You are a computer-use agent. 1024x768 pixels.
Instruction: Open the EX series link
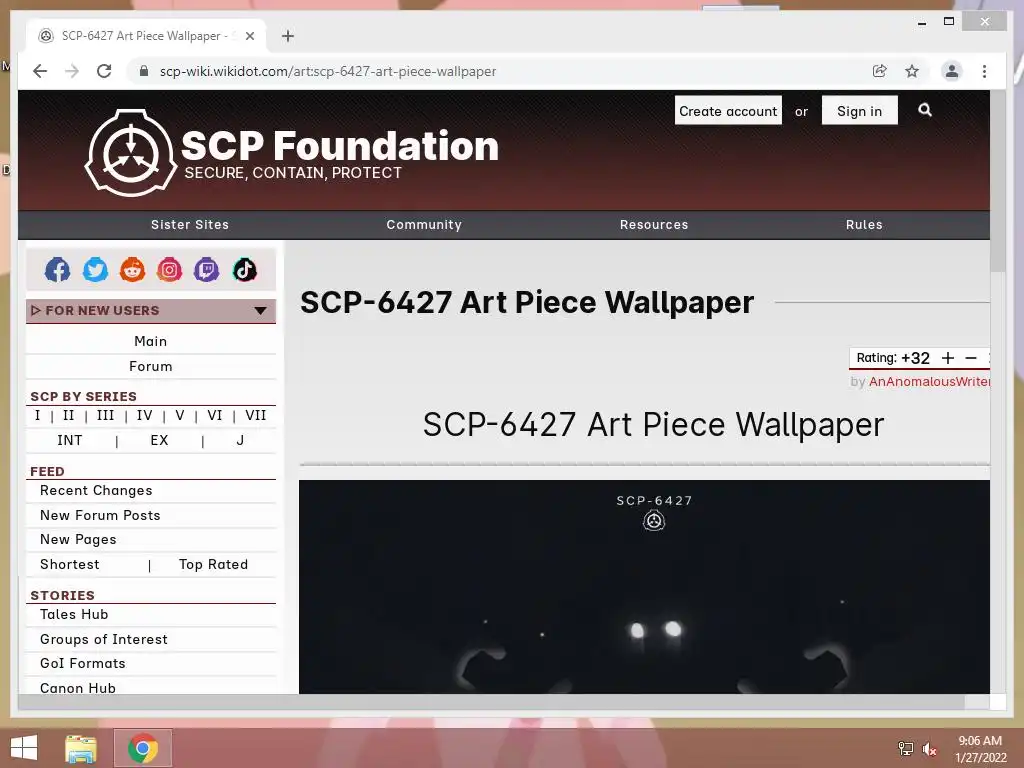tap(159, 440)
